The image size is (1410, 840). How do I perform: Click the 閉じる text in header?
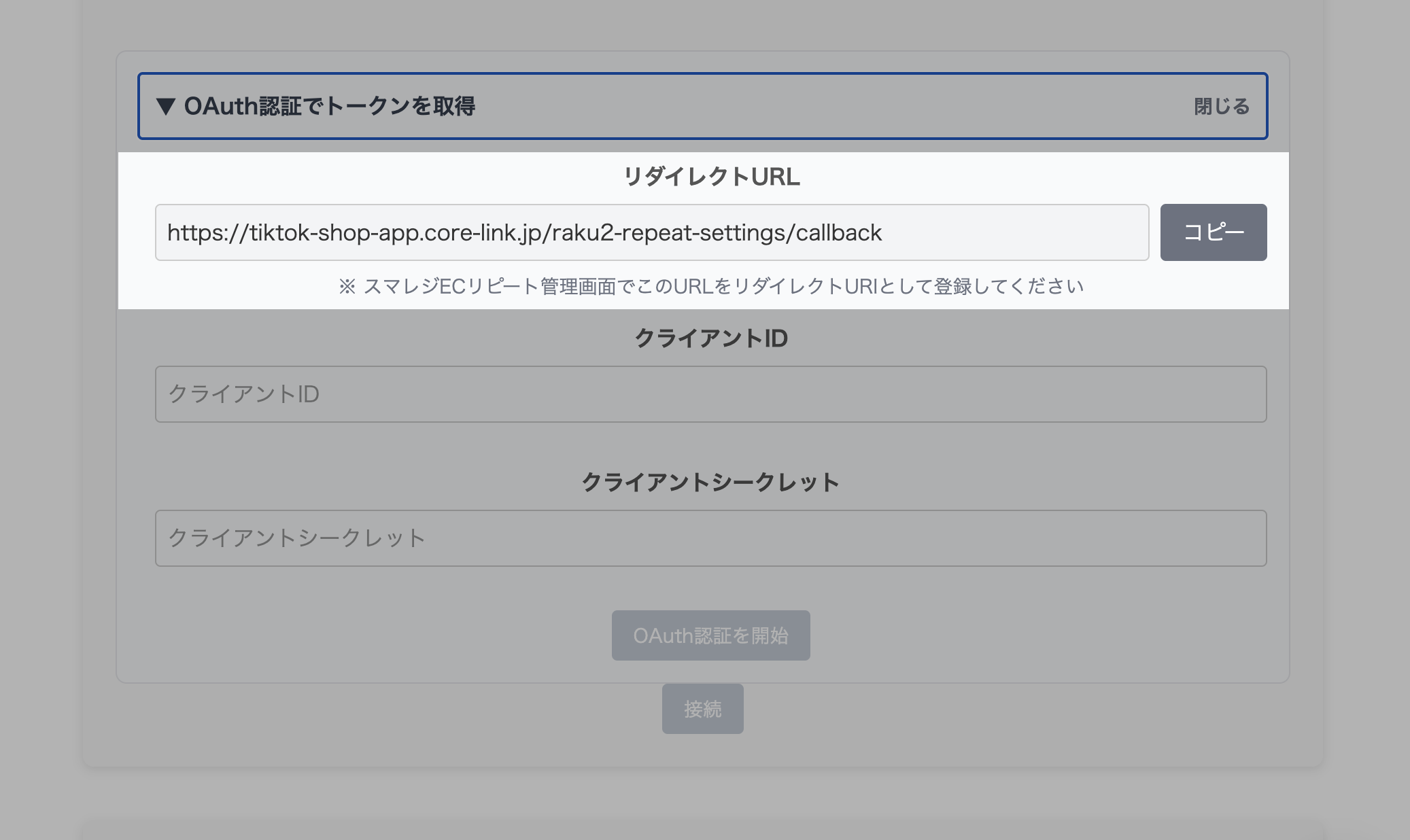1221,107
